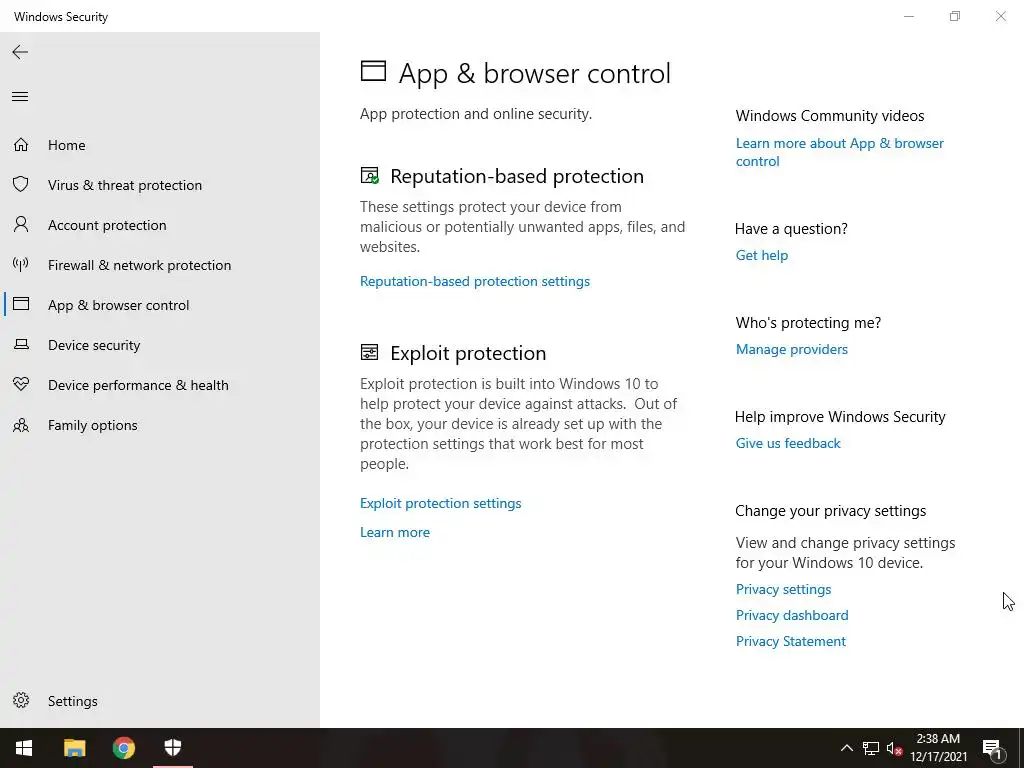Click the Settings gear icon
This screenshot has width=1024, height=768.
[21, 700]
